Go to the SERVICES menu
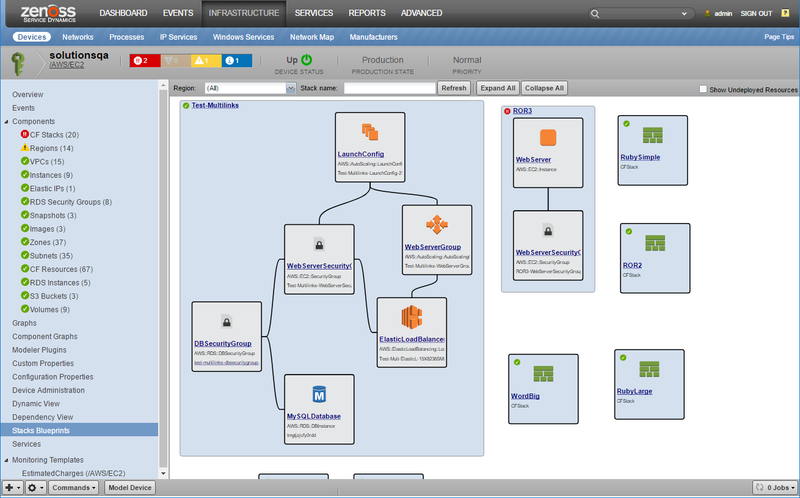The width and height of the screenshot is (800, 498). 314,13
